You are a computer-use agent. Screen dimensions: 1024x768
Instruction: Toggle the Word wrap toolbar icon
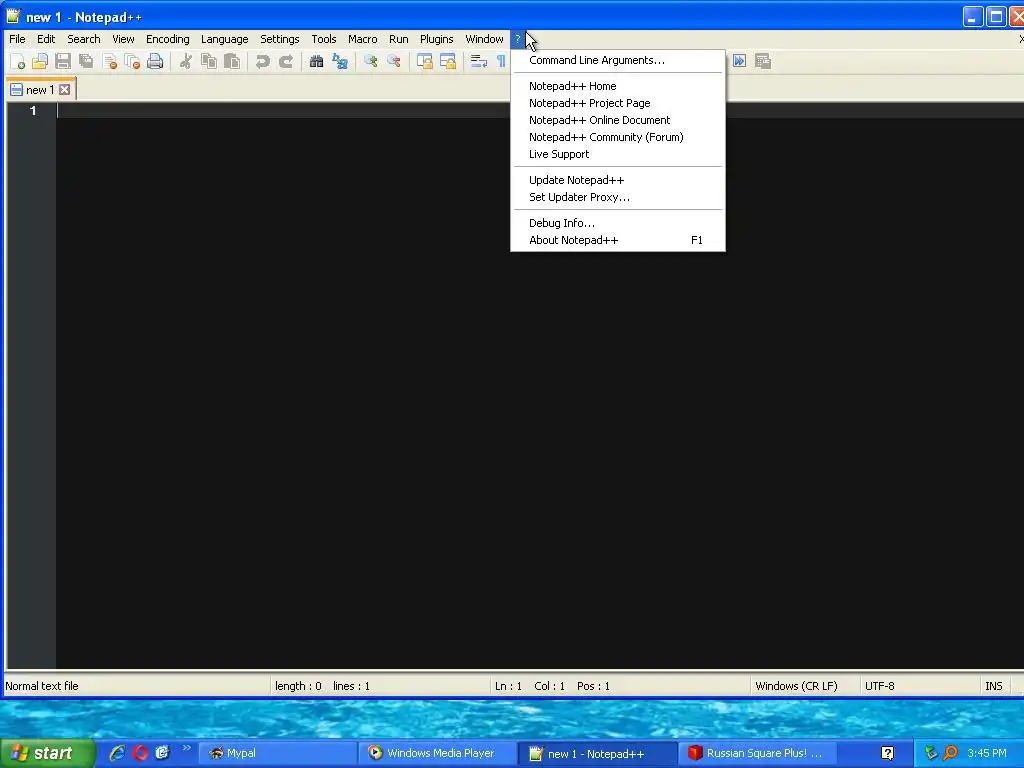click(479, 61)
